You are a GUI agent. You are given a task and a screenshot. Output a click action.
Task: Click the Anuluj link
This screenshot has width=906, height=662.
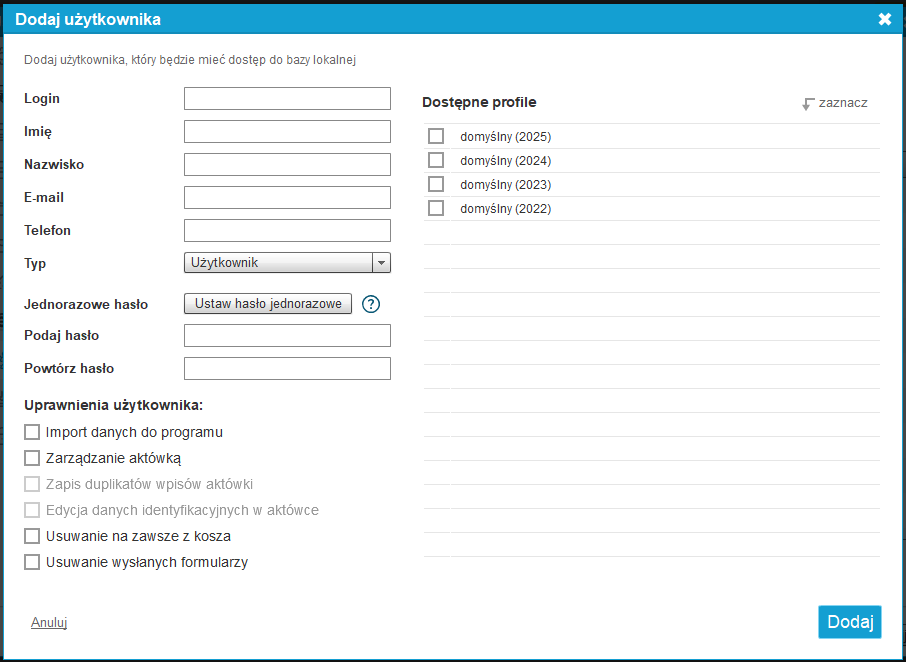click(49, 622)
